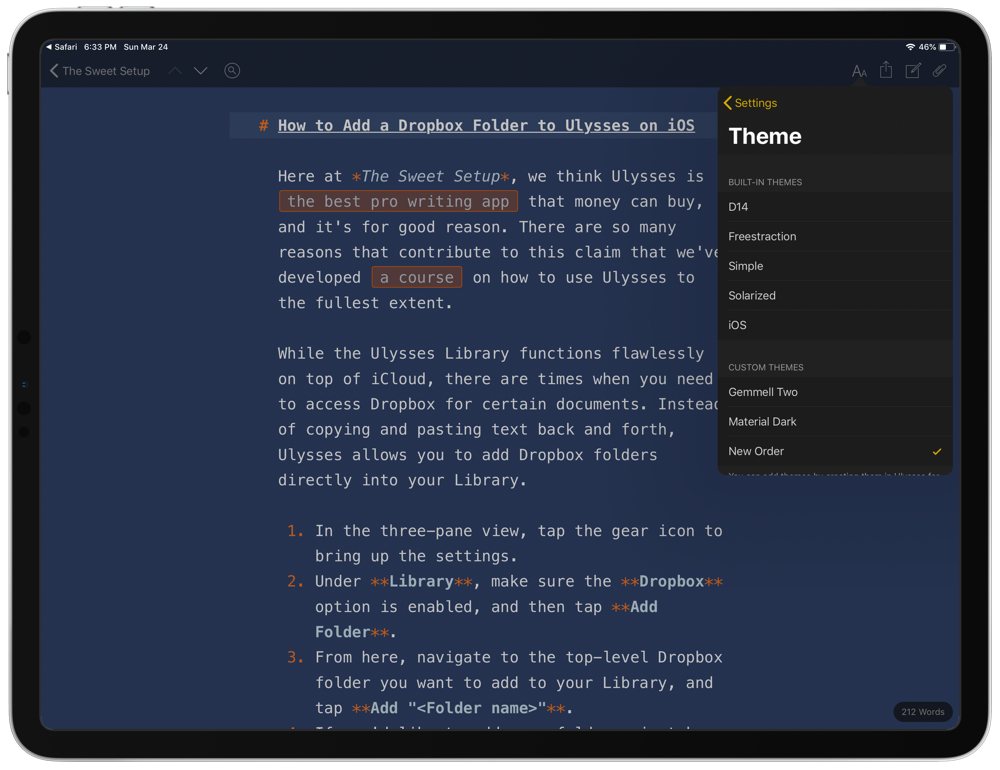Click the status bar time '6:33 PM'
This screenshot has width=1000, height=770.
pos(100,47)
